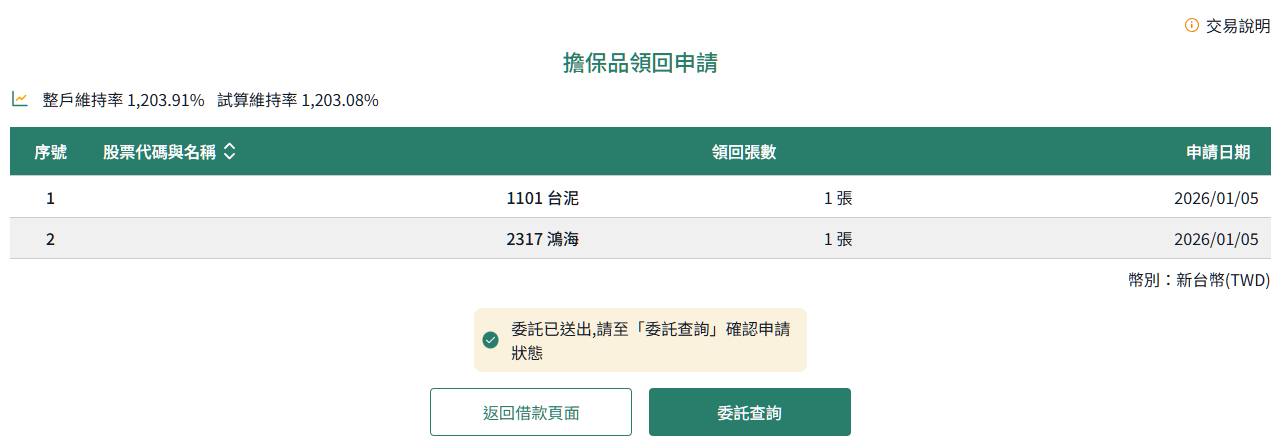Image resolution: width=1286 pixels, height=444 pixels.
Task: Sort by 股票代碼與名稱 chevron arrows
Action: click(x=230, y=152)
